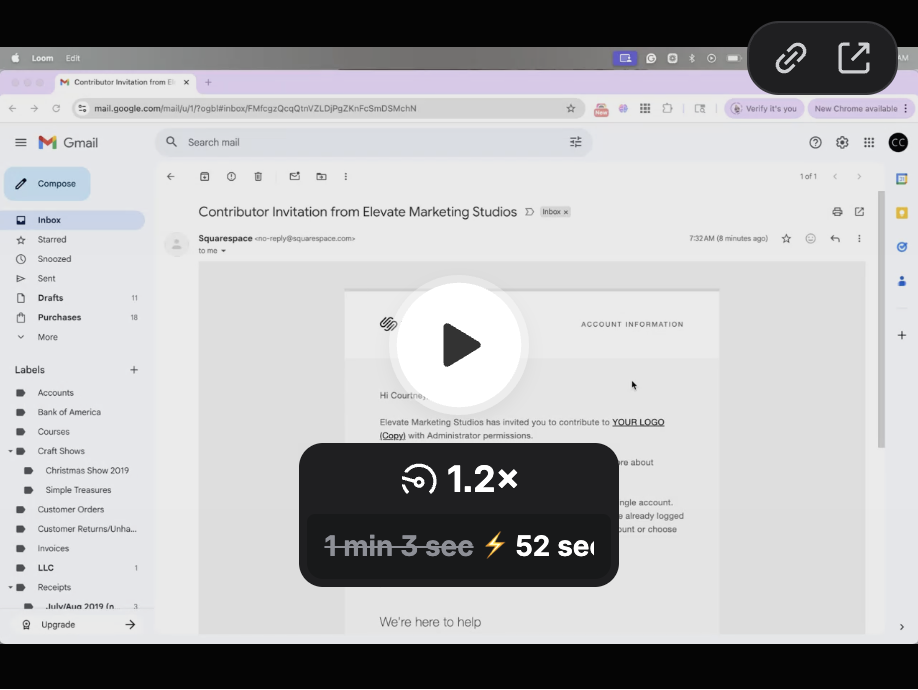Screen dimensions: 918x690
Task: Open Bank of America label
Action: pos(69,412)
